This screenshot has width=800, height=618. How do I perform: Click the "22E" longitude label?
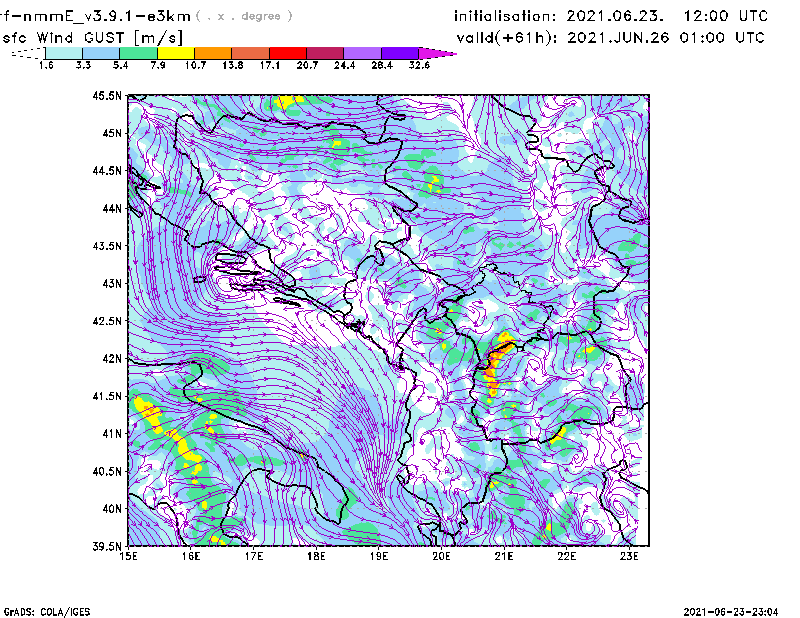pyautogui.click(x=566, y=556)
